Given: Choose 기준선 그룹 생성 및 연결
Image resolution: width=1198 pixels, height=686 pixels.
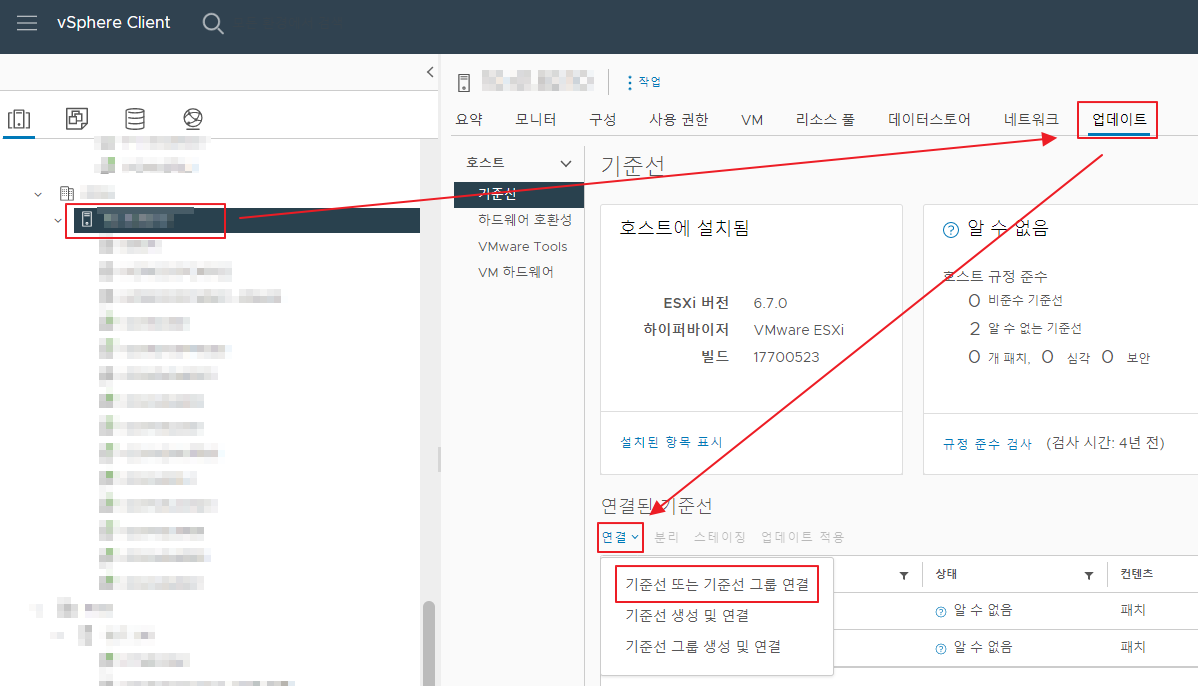Looking at the screenshot, I should tap(703, 646).
